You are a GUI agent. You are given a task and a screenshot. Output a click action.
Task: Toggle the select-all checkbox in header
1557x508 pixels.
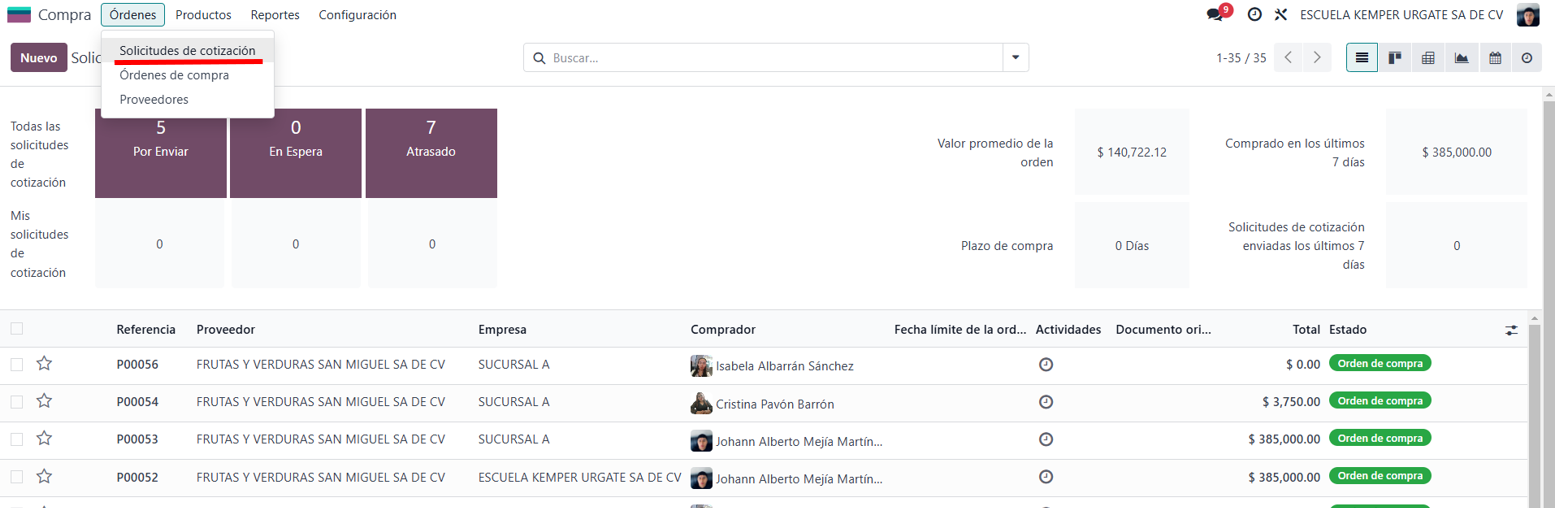click(x=17, y=329)
